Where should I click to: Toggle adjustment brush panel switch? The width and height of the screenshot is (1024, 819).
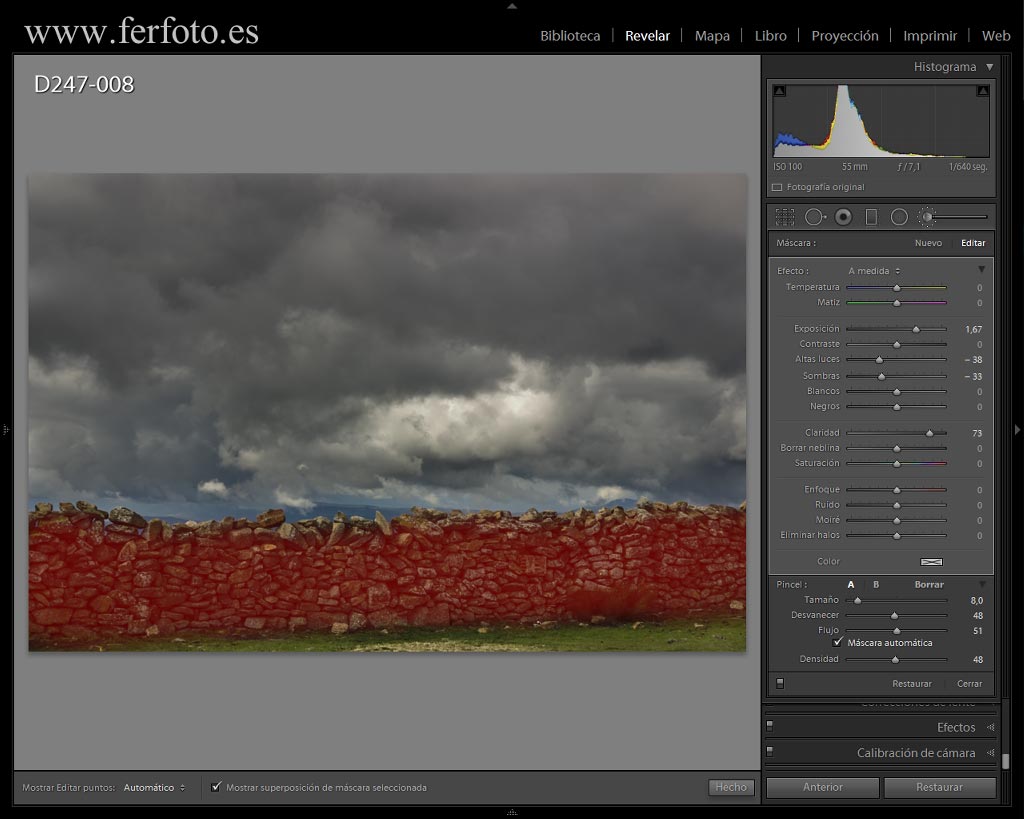[780, 684]
